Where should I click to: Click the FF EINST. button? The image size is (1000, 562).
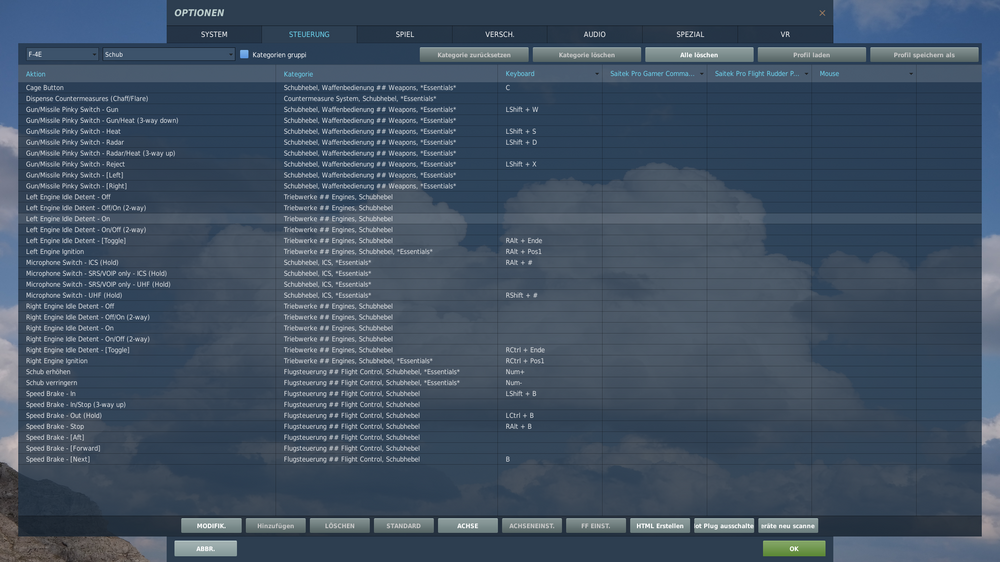tap(596, 526)
